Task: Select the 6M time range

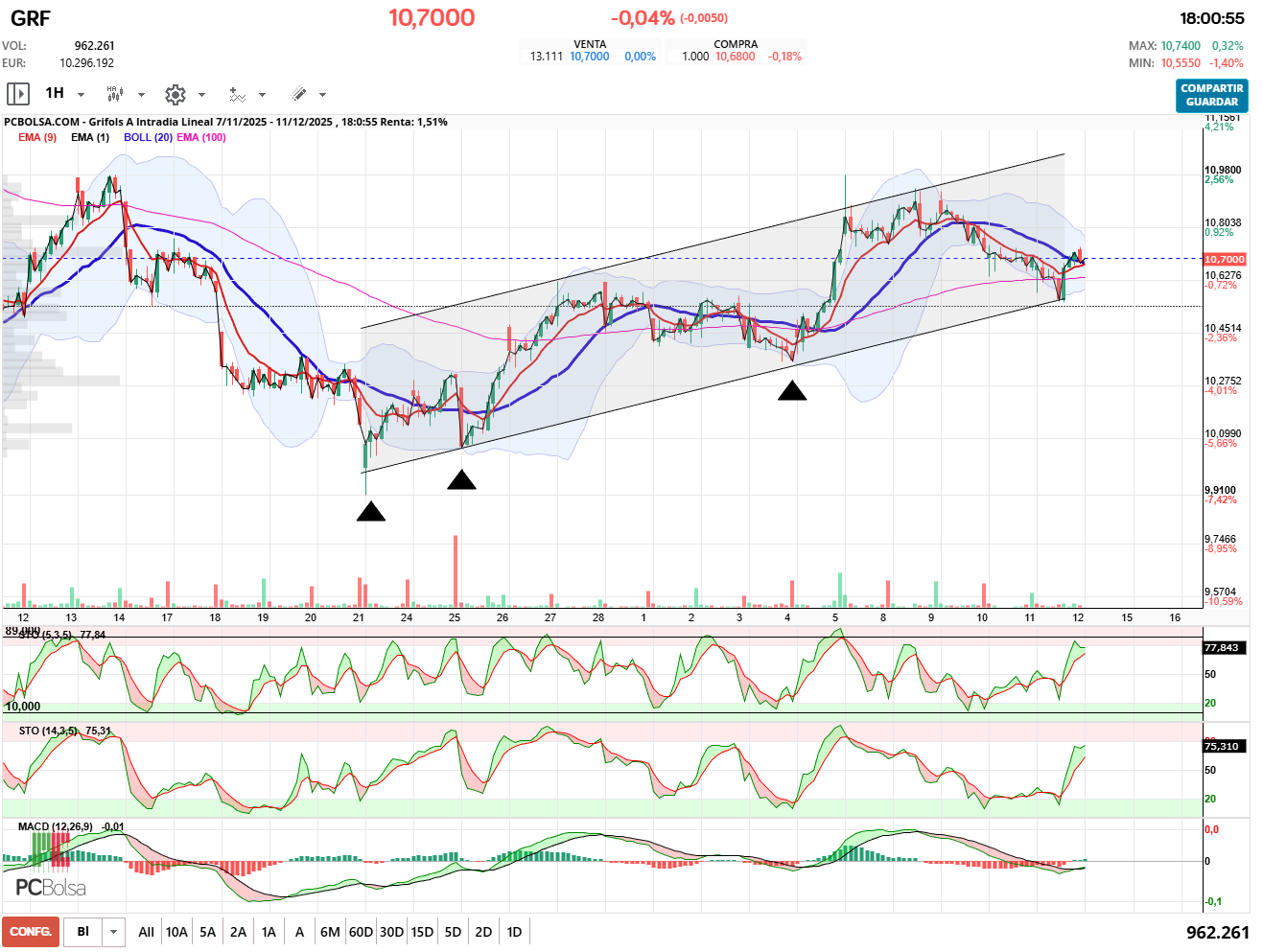Action: tap(330, 932)
